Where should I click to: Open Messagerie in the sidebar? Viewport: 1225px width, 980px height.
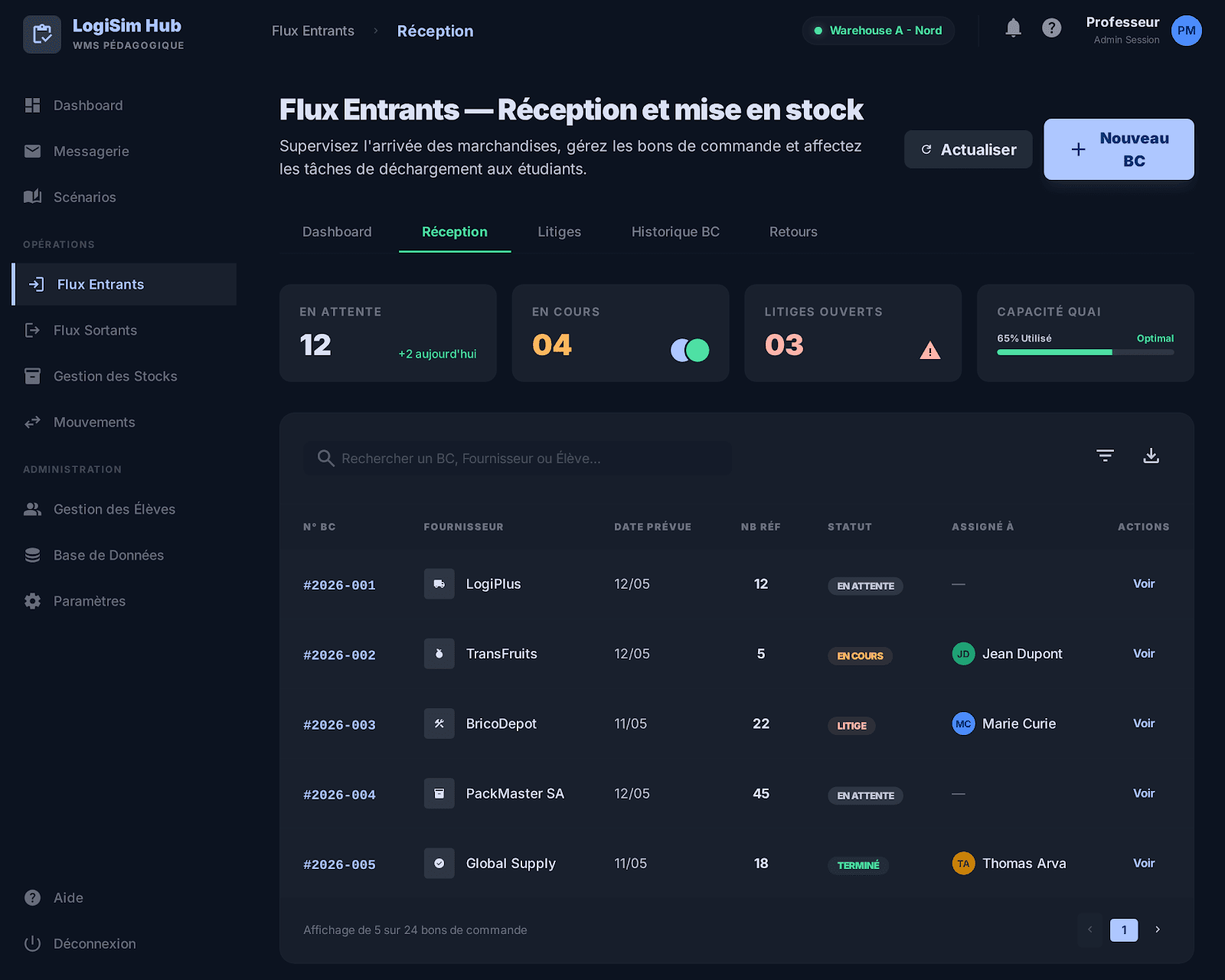click(124, 152)
